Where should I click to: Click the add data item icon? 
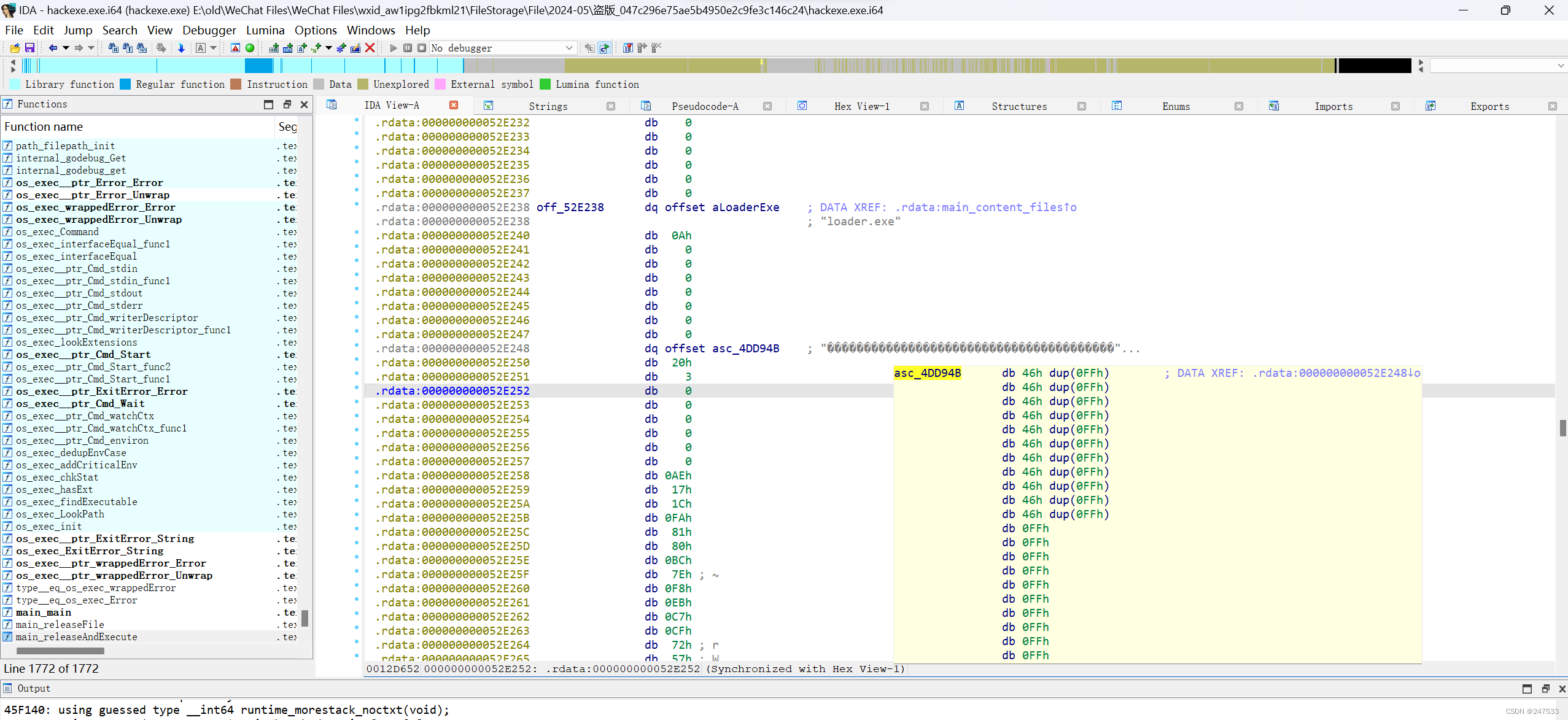288,48
